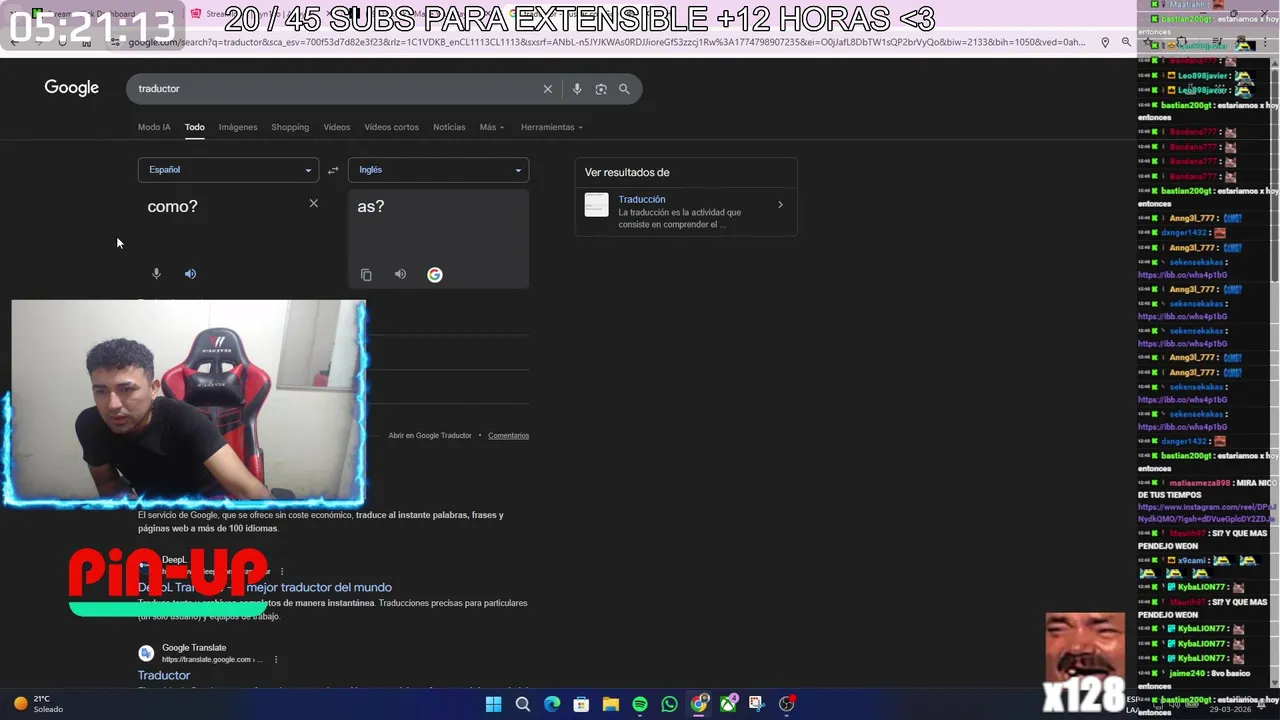Click the Traducción panel thumbnail
Image resolution: width=1280 pixels, height=720 pixels.
point(596,205)
